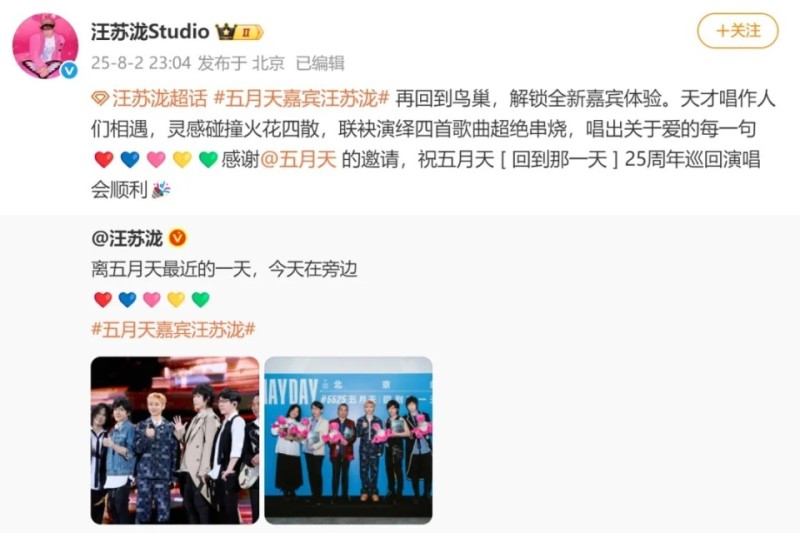Screen dimensions: 800x533
Task: Open the stage group photo thumbnail
Action: (x=175, y=440)
